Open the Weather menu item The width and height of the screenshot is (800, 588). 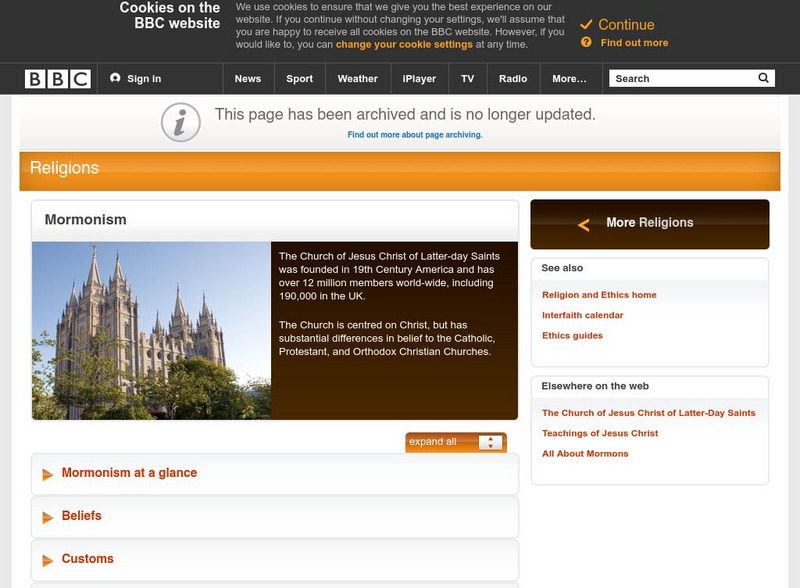(x=358, y=79)
